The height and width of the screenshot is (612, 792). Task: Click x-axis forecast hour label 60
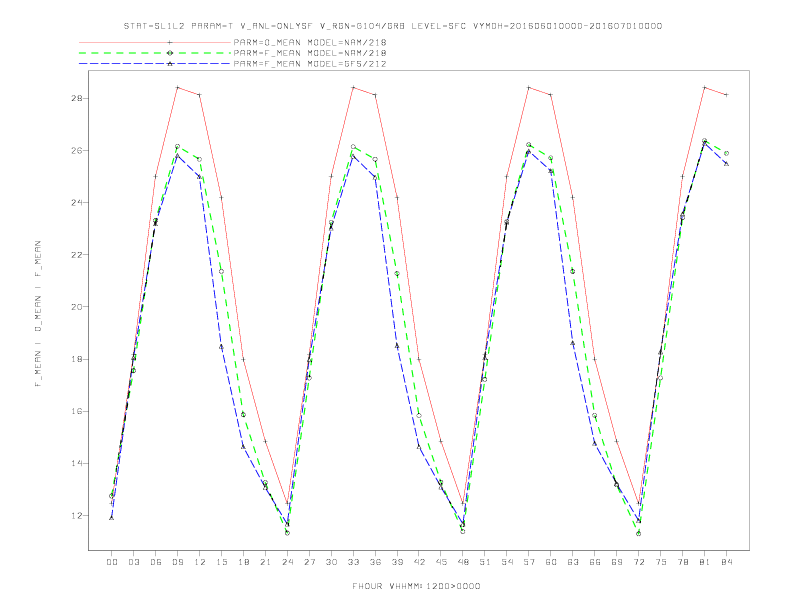coord(551,562)
